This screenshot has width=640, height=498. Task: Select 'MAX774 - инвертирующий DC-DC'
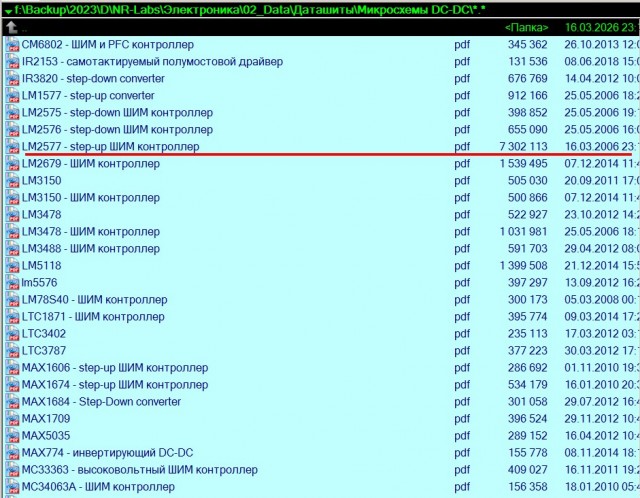107,453
